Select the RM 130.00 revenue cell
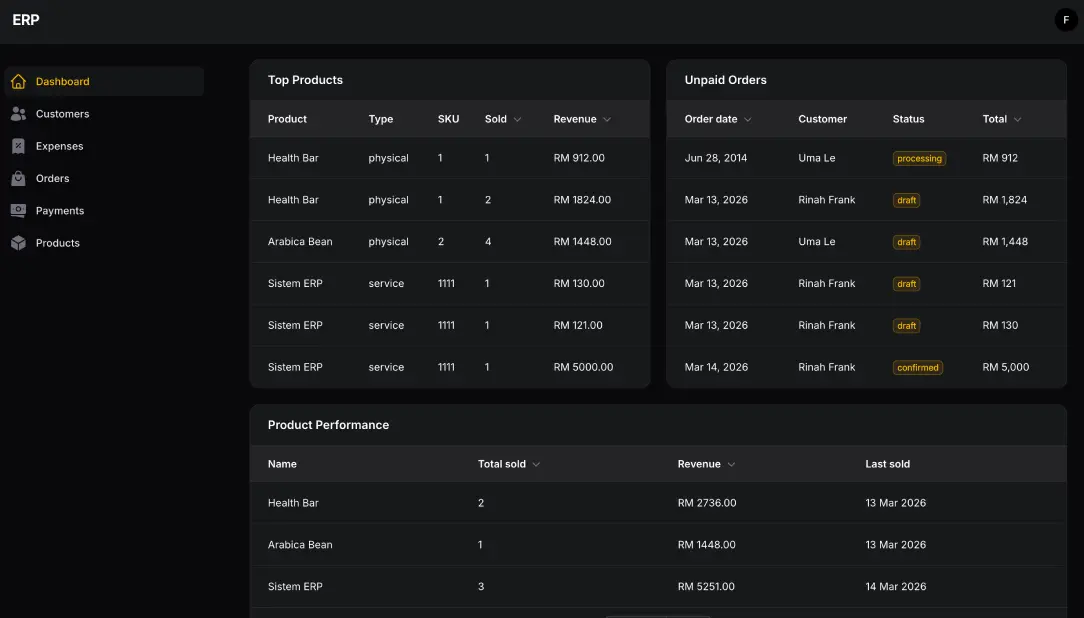1084x618 pixels. (579, 283)
